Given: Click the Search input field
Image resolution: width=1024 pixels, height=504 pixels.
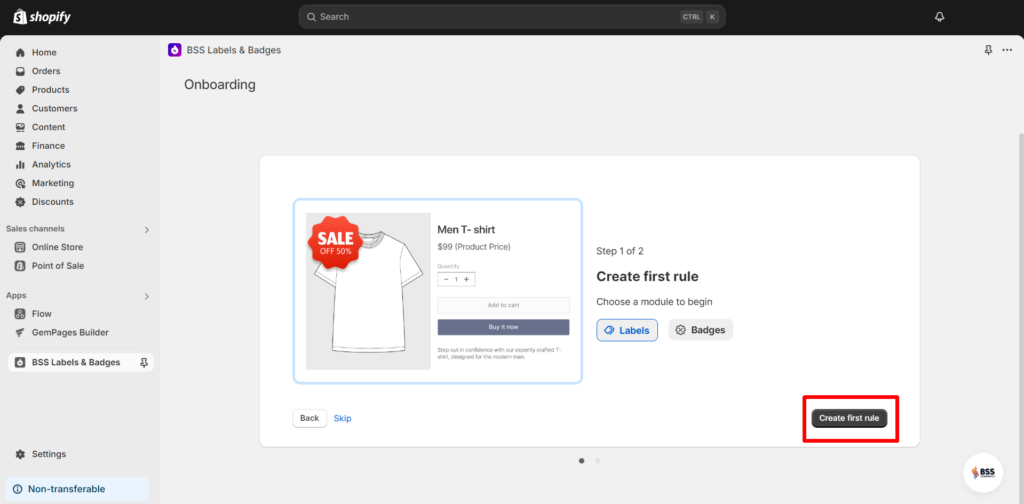Looking at the screenshot, I should click(512, 17).
